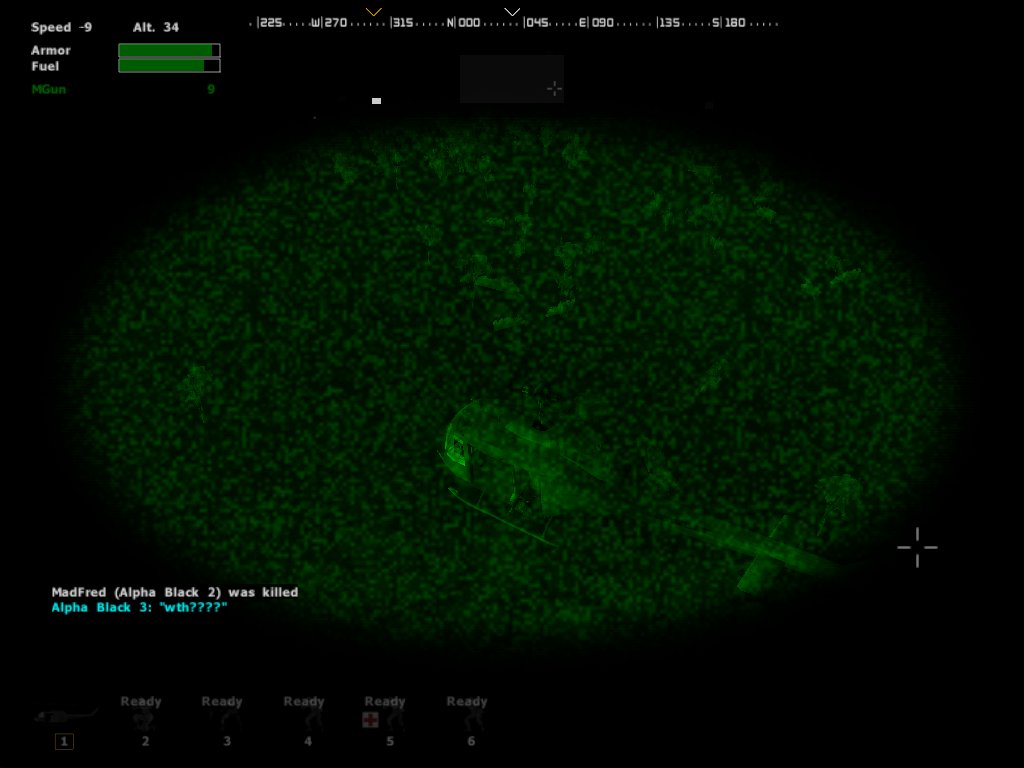Click the Alt. 34 altitude readout
This screenshot has height=768, width=1024.
[155, 27]
